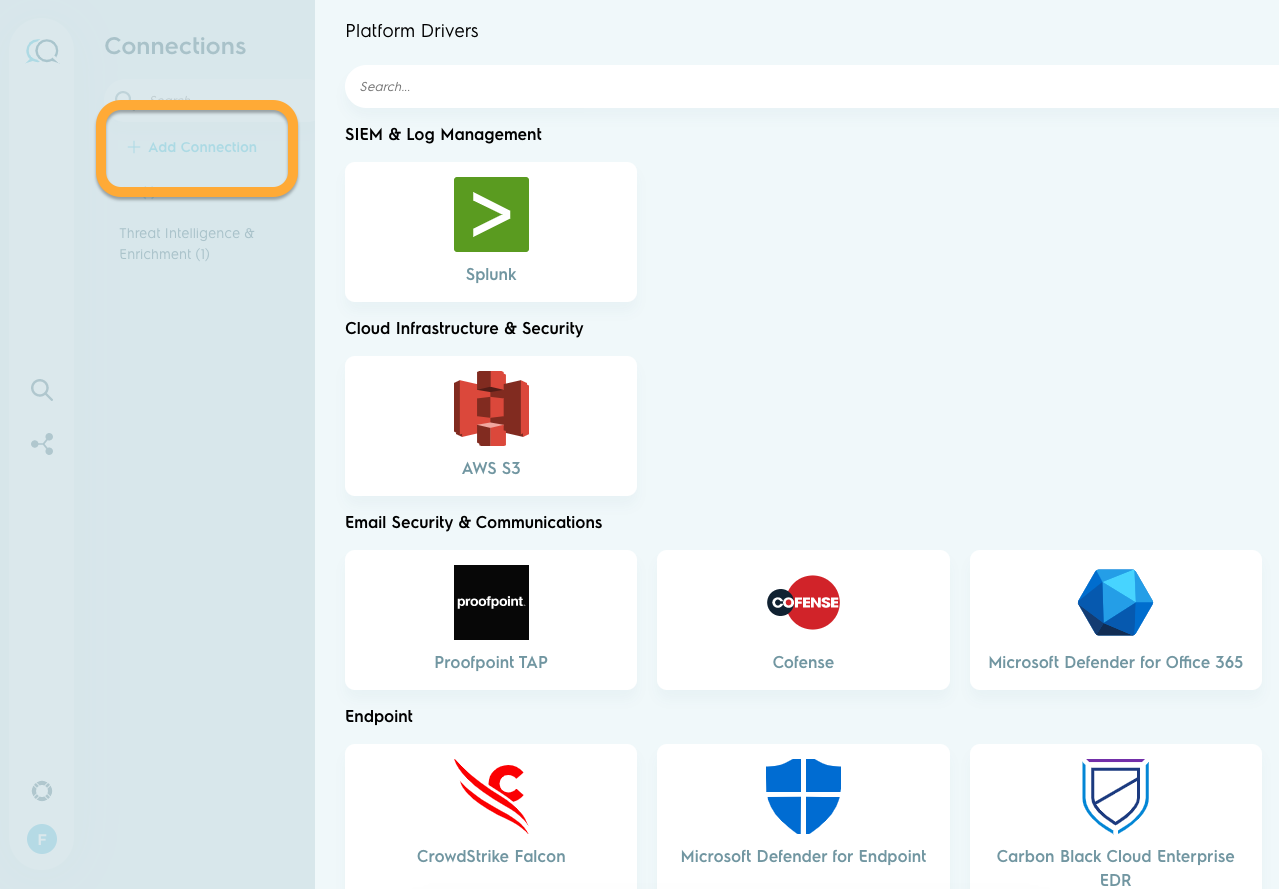Click the SIEM & Log Management heading

click(x=443, y=134)
